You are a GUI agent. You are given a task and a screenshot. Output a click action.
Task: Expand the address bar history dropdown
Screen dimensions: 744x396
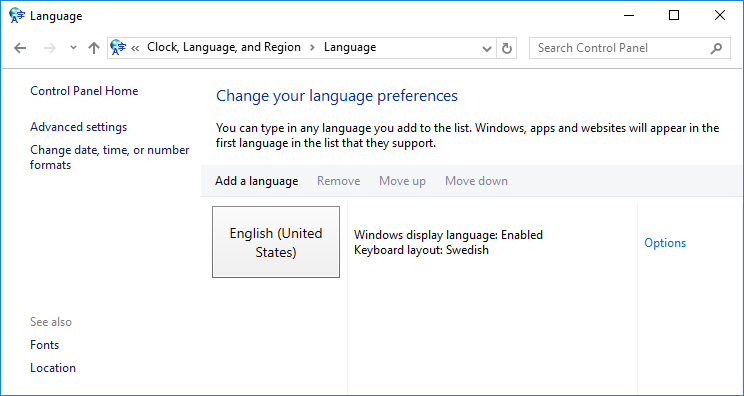[x=486, y=48]
